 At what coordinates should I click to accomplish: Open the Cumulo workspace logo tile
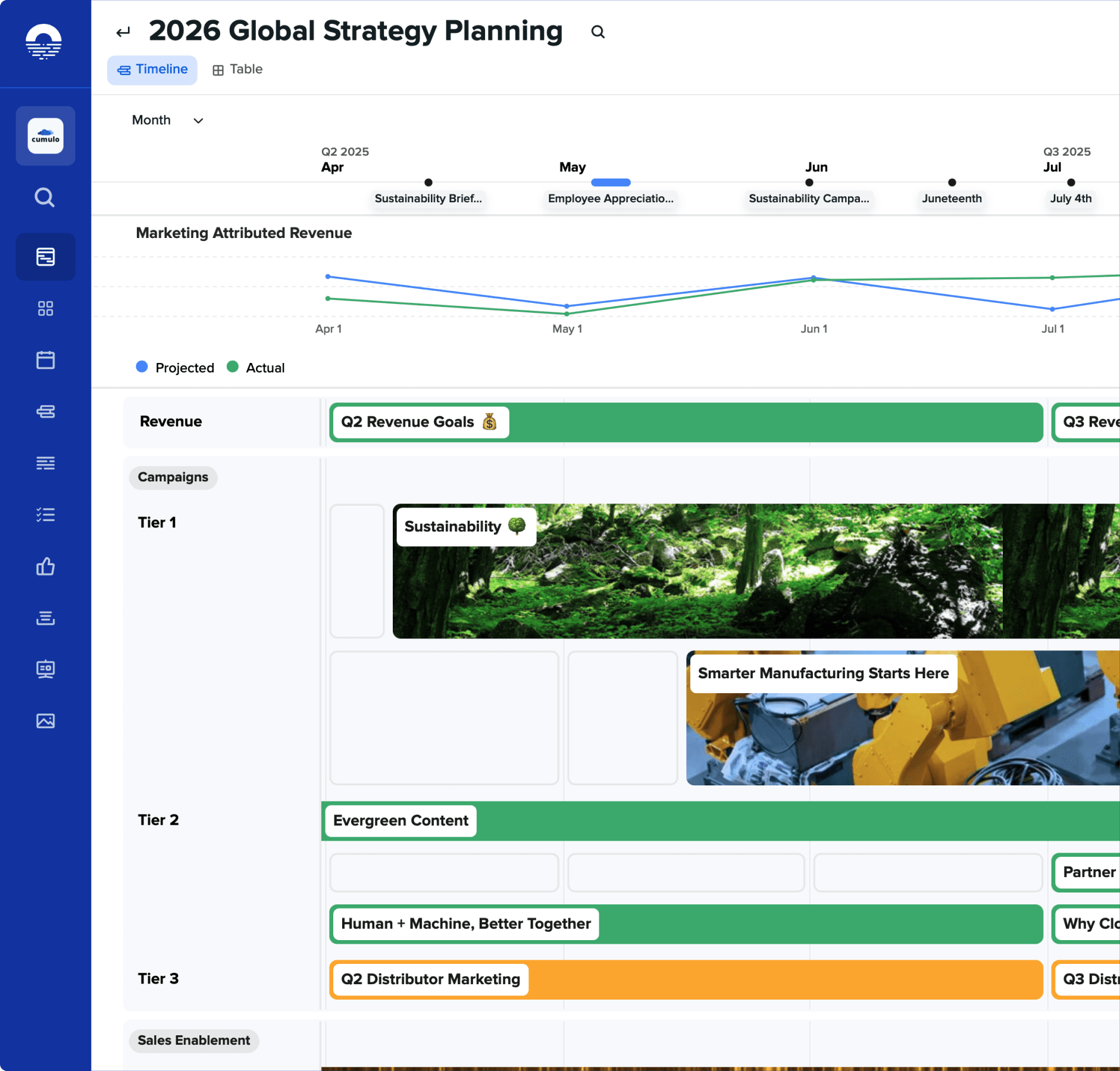[45, 136]
